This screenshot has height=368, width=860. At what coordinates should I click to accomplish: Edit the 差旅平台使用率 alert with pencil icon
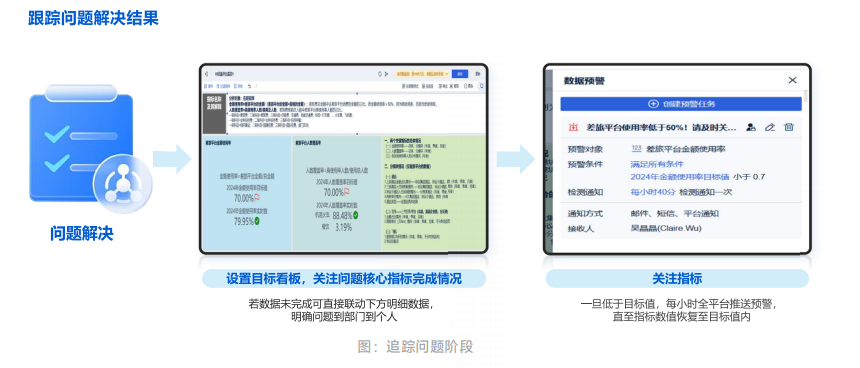770,127
